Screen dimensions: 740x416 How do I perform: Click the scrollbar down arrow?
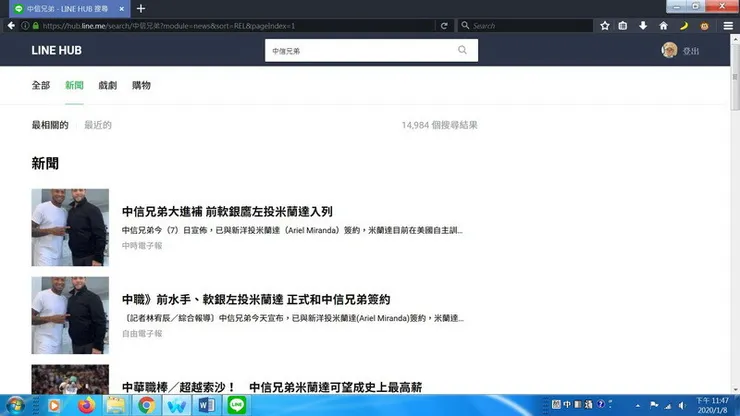point(735,390)
